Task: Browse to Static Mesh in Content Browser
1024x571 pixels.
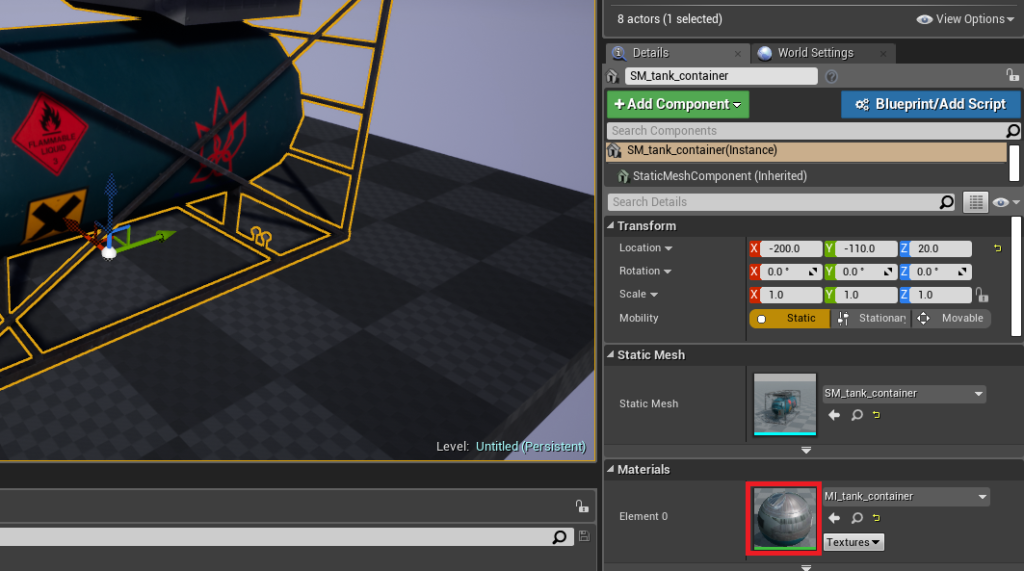Action: point(857,416)
